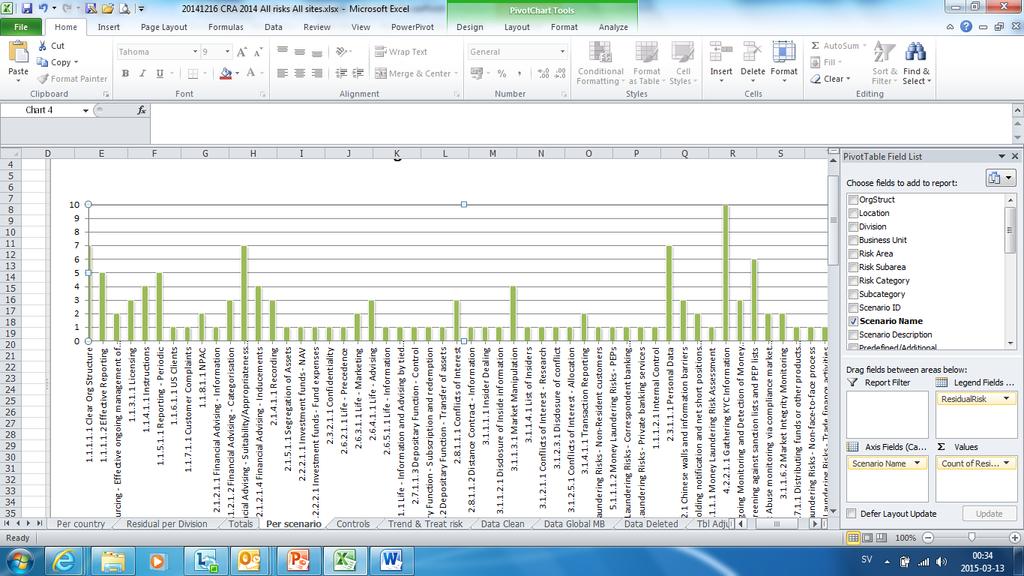
Task: Click the Fill Color paint bucket
Action: tap(225, 73)
